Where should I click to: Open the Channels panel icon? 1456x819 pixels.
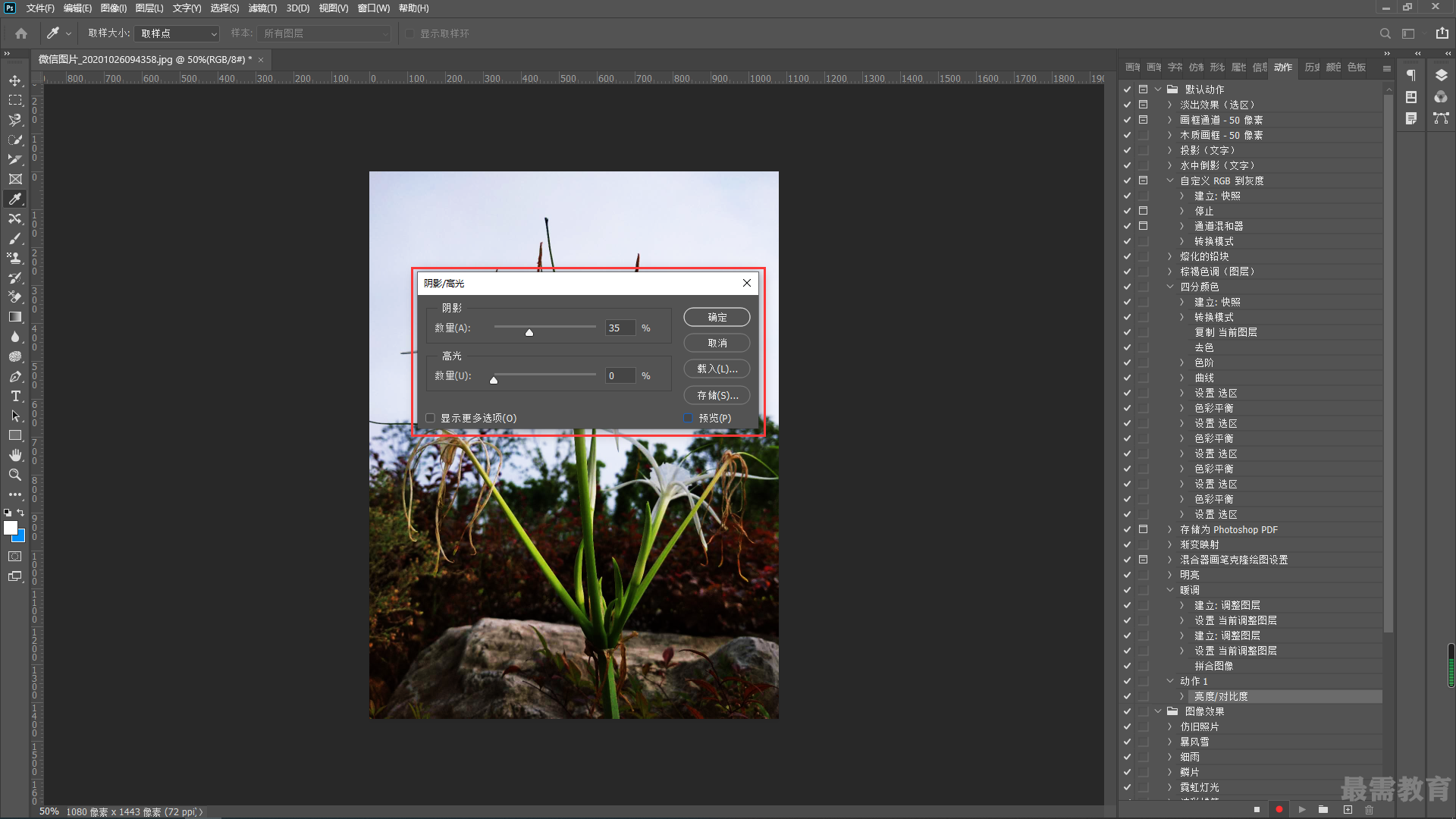[x=1442, y=97]
